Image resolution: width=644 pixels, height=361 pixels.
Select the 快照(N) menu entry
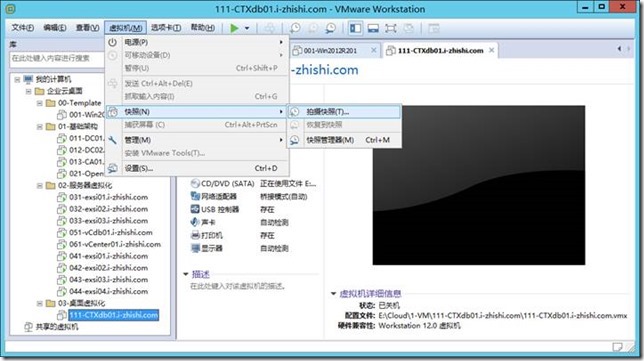click(197, 112)
